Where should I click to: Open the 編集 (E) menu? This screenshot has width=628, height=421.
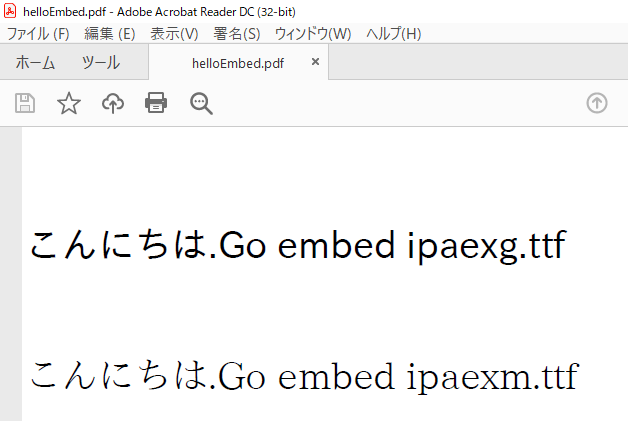point(110,34)
